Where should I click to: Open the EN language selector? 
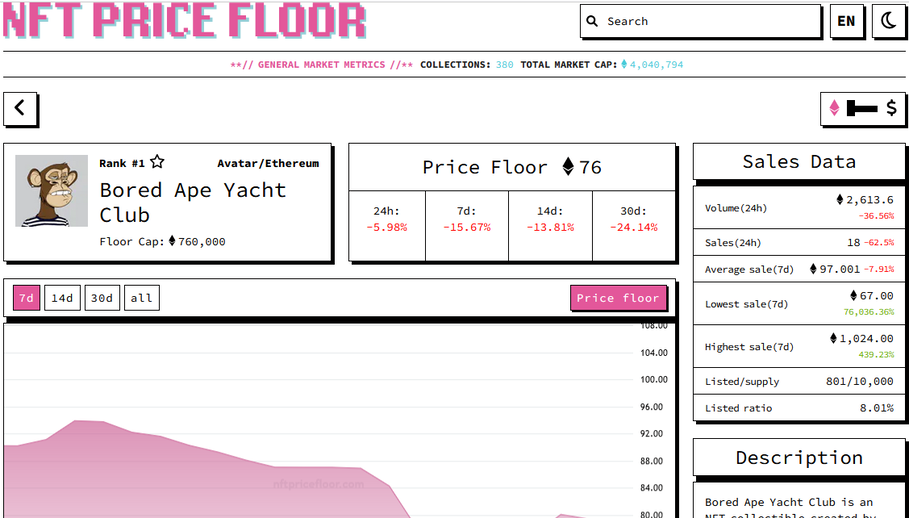point(846,21)
